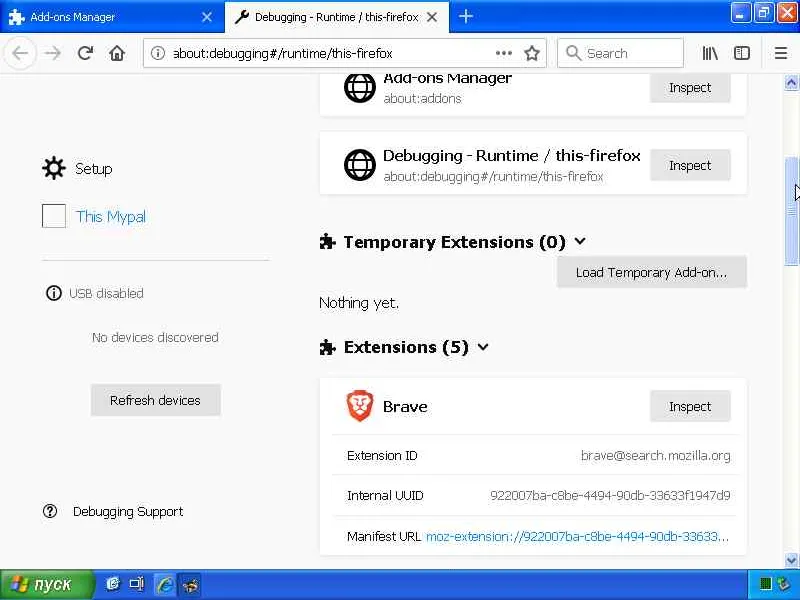Click the 'Nothing yet.' text

[x=359, y=303]
